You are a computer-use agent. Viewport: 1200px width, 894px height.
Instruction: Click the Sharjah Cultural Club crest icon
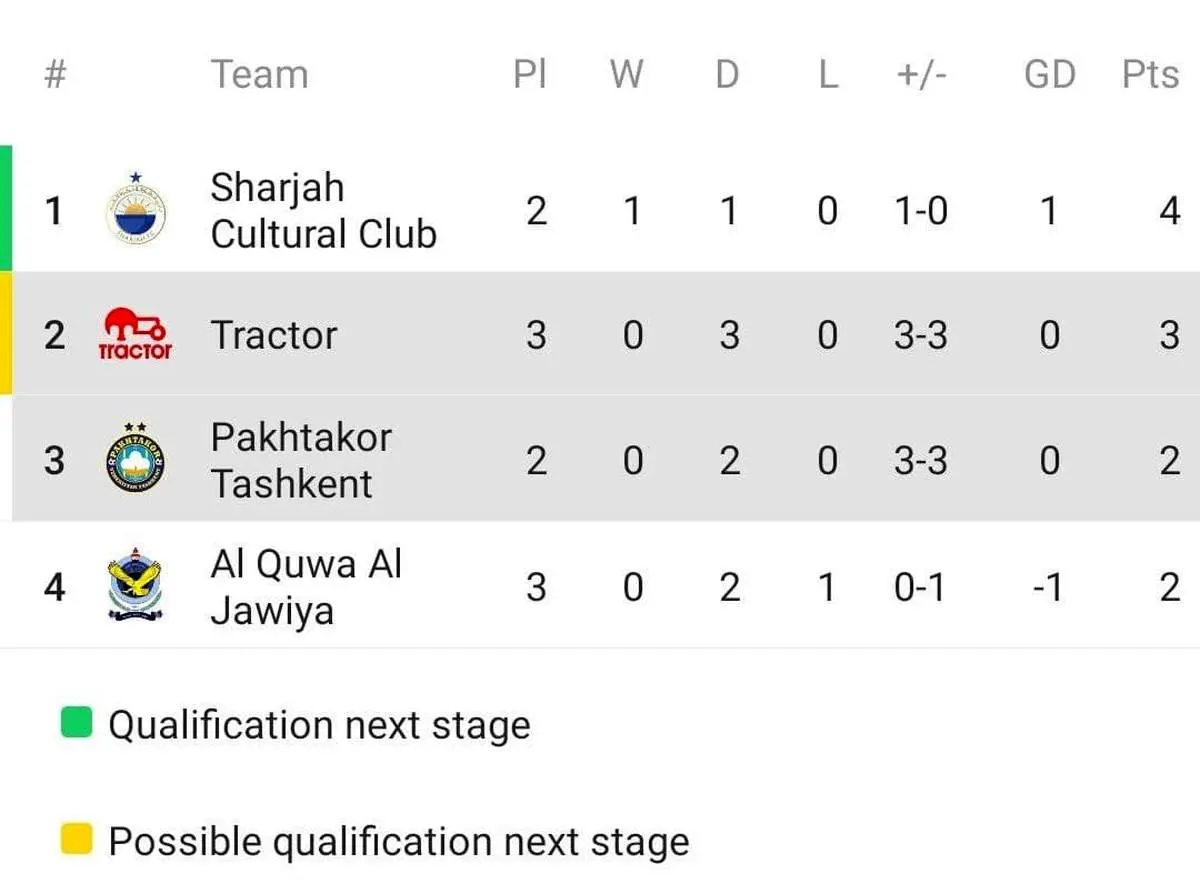pyautogui.click(x=136, y=210)
